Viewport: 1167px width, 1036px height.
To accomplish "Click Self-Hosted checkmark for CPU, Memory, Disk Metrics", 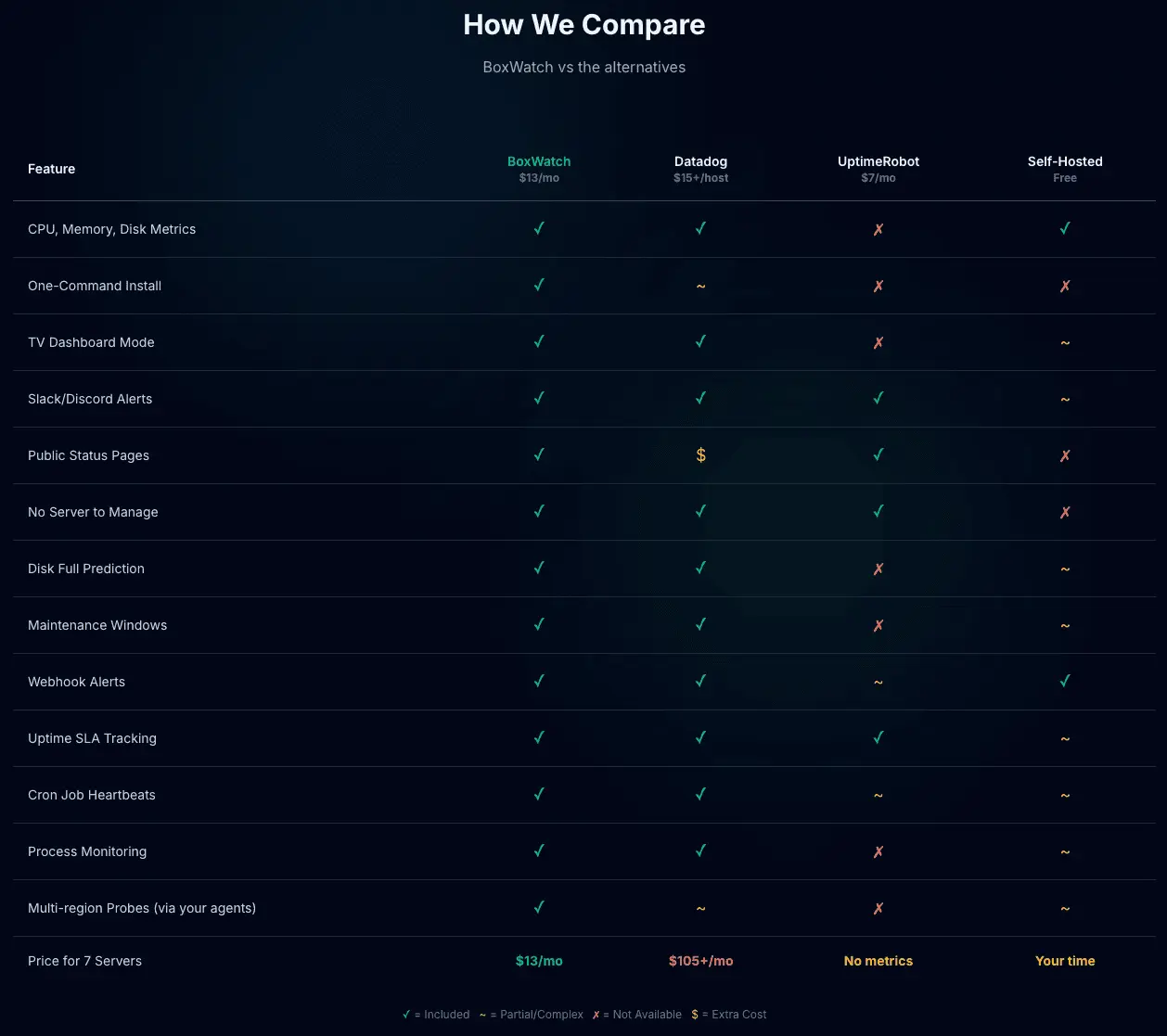I will click(x=1065, y=228).
